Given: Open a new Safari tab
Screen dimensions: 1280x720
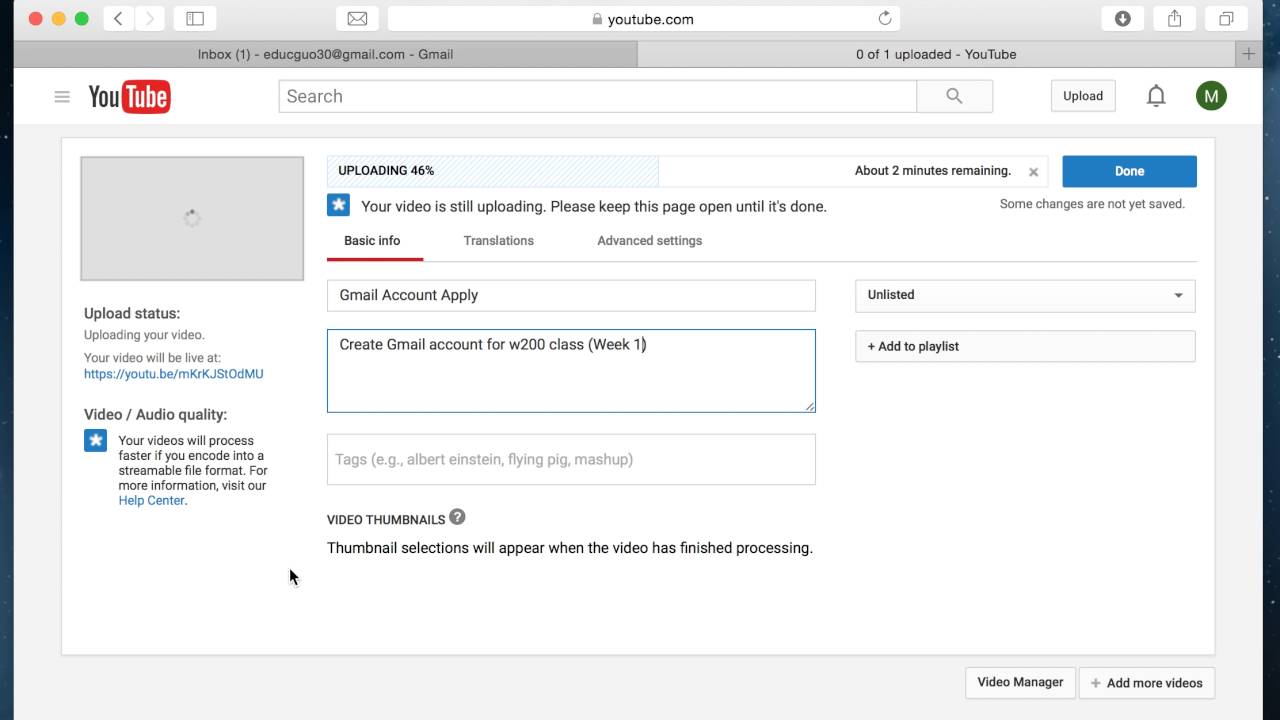Looking at the screenshot, I should tap(1248, 54).
